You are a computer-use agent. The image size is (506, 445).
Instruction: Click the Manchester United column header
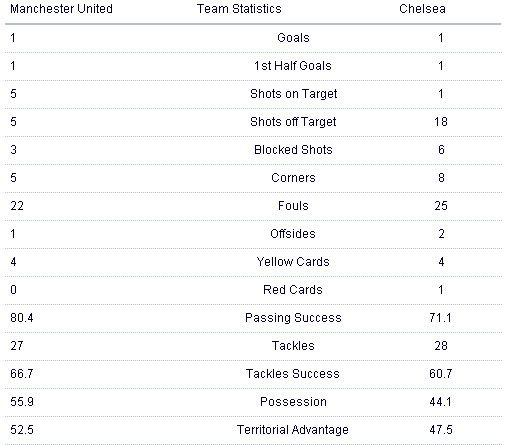click(61, 9)
